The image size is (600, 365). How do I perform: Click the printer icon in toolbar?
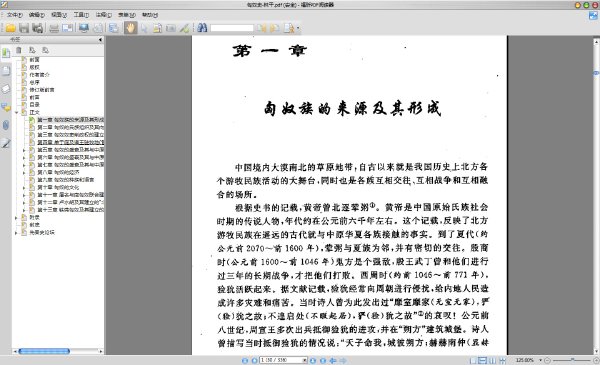tap(54, 28)
